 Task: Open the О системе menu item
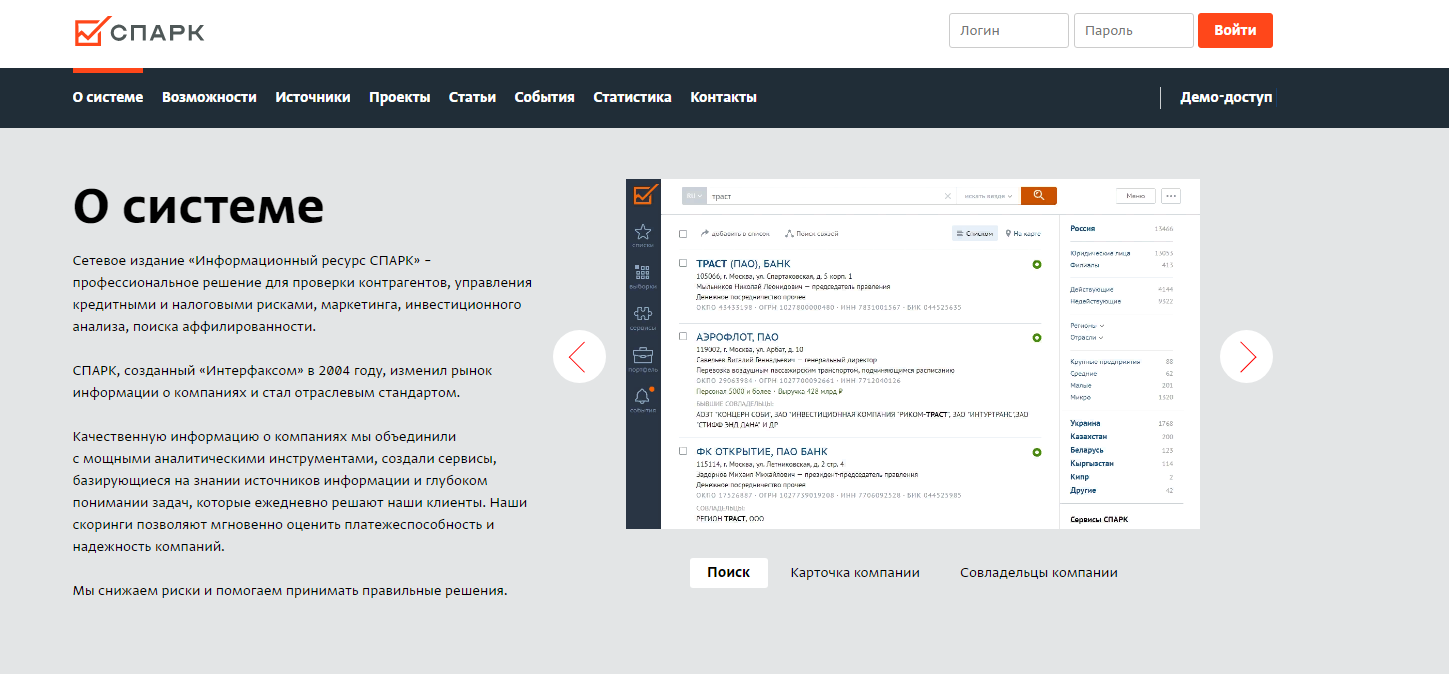click(108, 97)
